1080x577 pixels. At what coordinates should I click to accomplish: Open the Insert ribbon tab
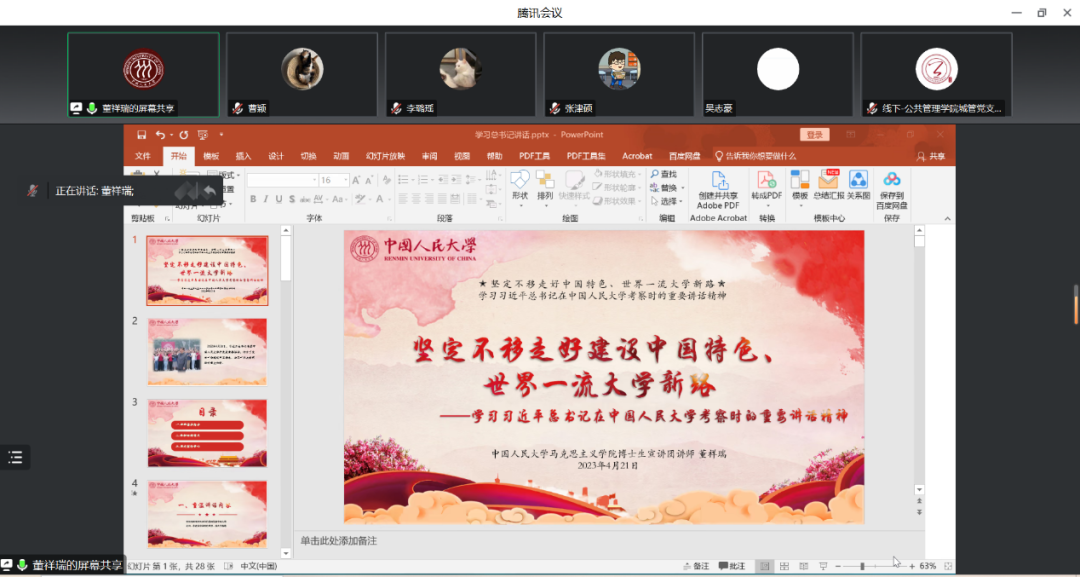click(x=243, y=156)
